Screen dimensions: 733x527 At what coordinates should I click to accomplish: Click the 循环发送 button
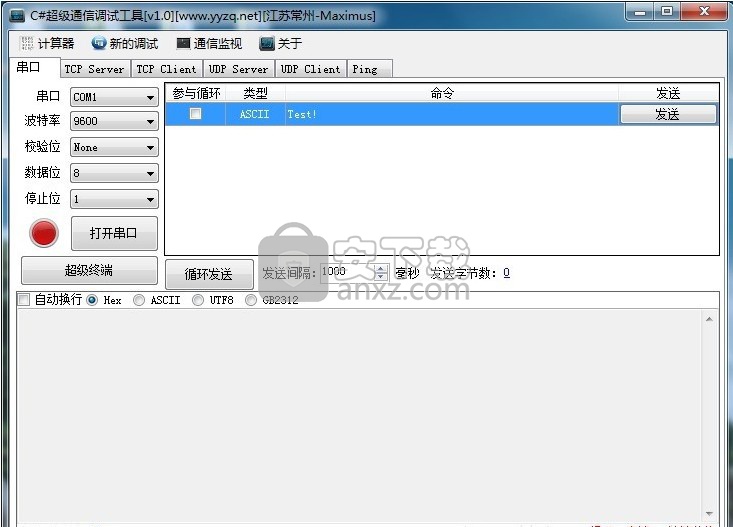click(x=209, y=274)
